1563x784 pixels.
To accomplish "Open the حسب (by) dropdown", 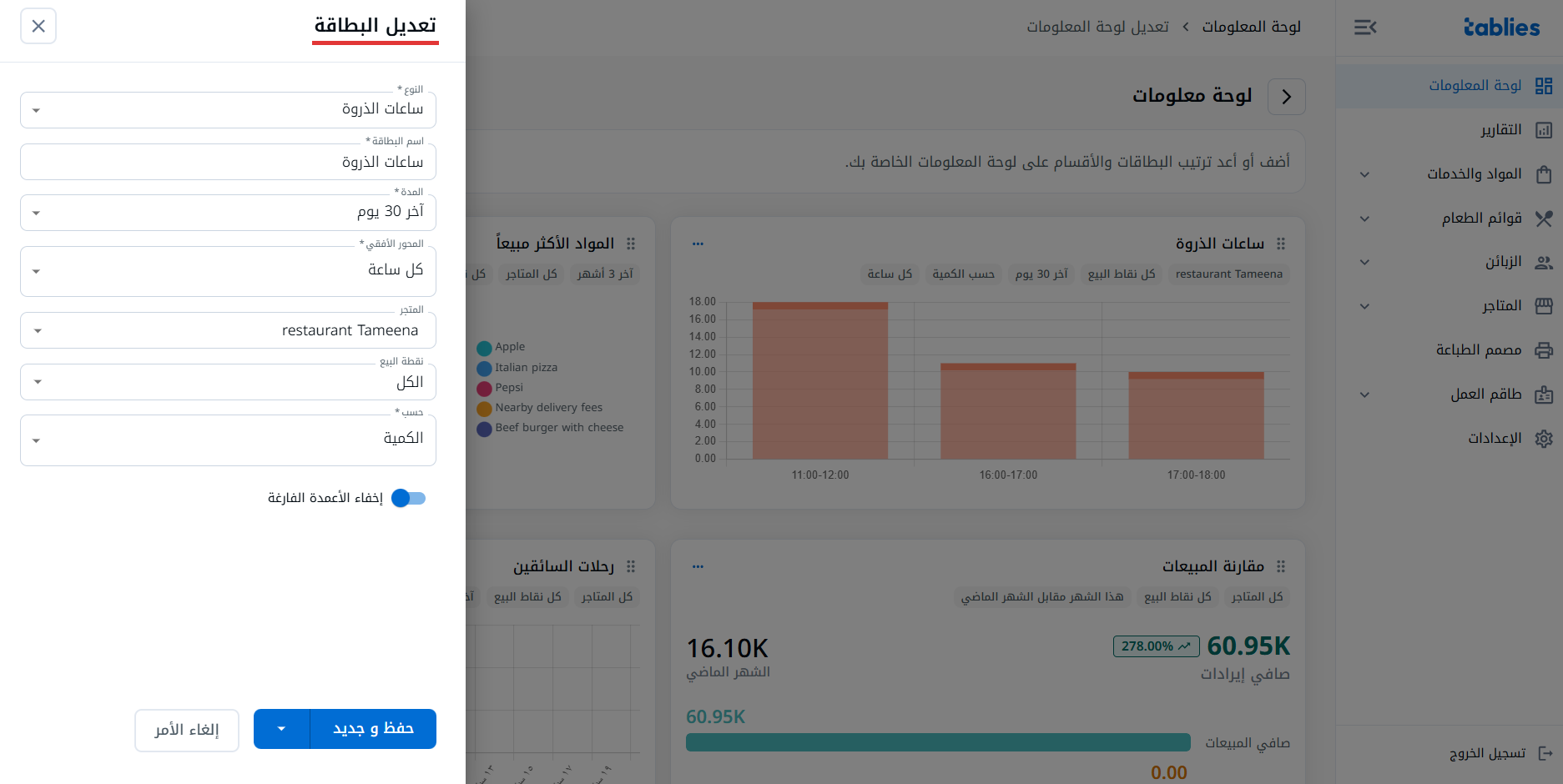I will pyautogui.click(x=228, y=440).
